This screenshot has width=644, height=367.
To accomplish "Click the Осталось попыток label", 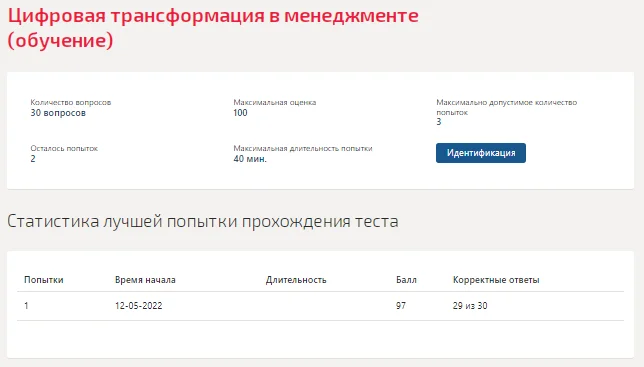I will point(64,148).
